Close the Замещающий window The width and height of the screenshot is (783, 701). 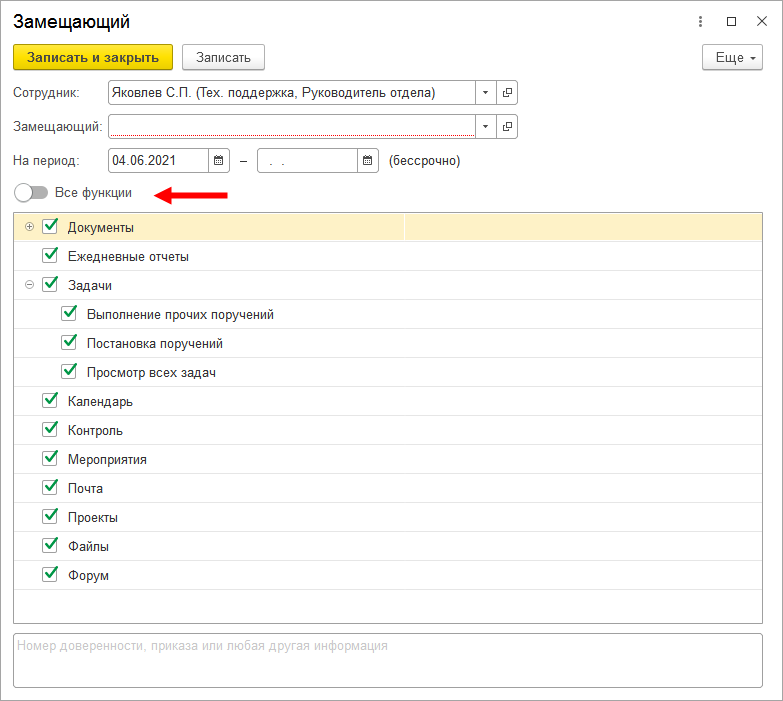tap(760, 21)
